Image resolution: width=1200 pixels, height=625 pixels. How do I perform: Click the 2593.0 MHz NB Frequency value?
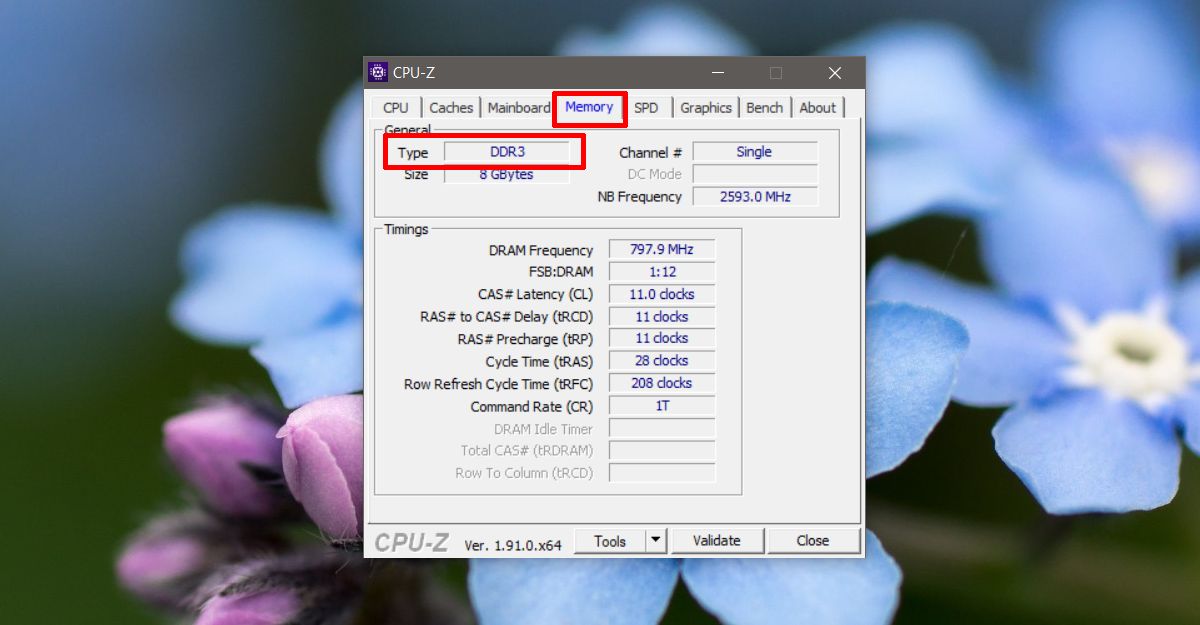[755, 197]
